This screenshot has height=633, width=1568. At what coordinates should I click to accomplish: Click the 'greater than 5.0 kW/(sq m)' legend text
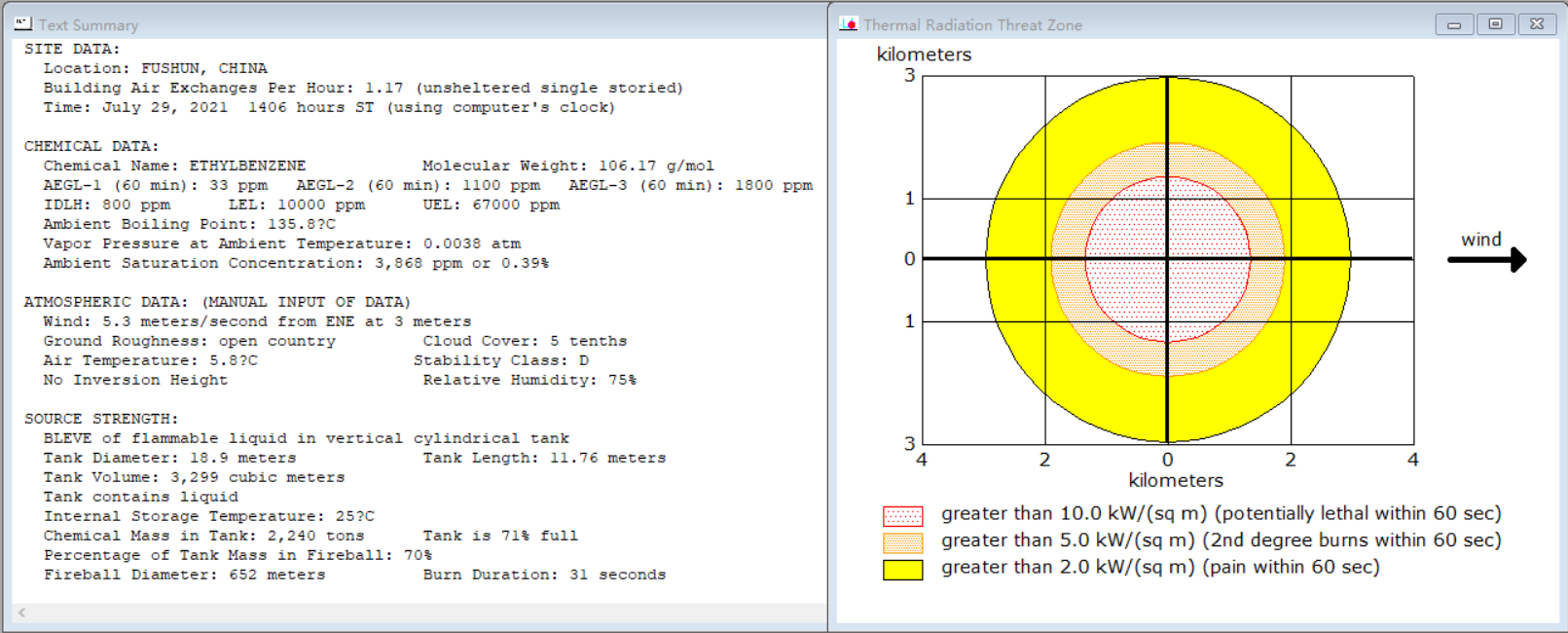click(x=1221, y=540)
